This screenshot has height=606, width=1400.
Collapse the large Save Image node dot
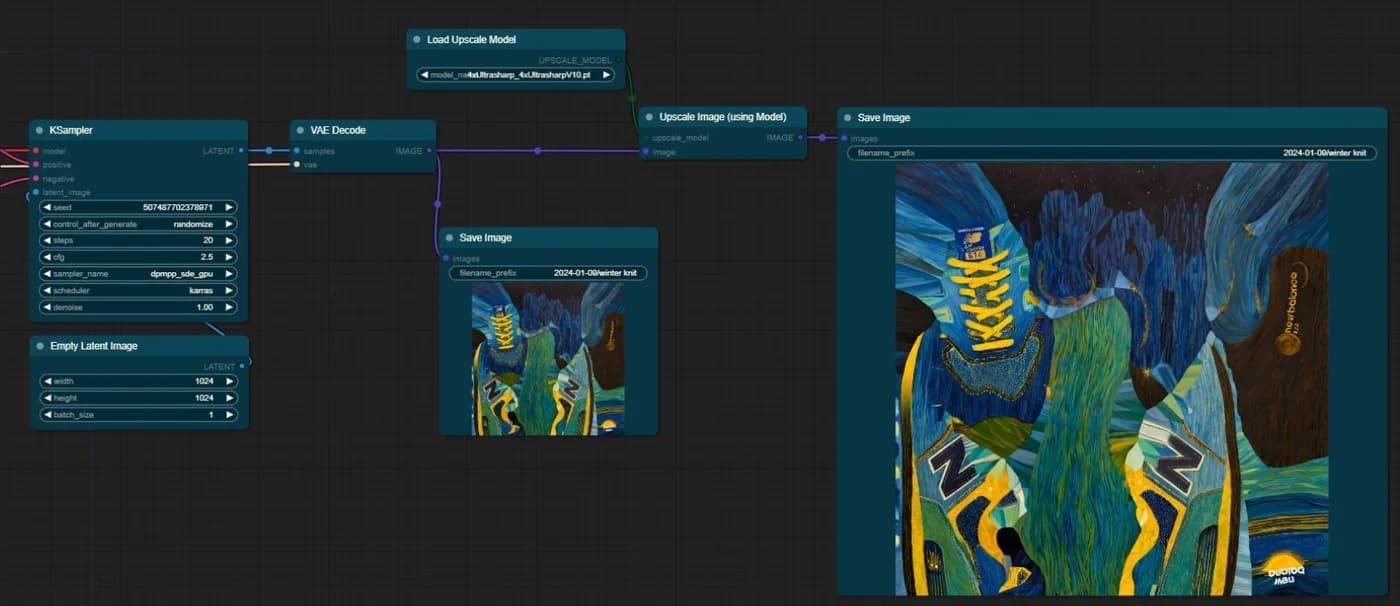[x=847, y=118]
